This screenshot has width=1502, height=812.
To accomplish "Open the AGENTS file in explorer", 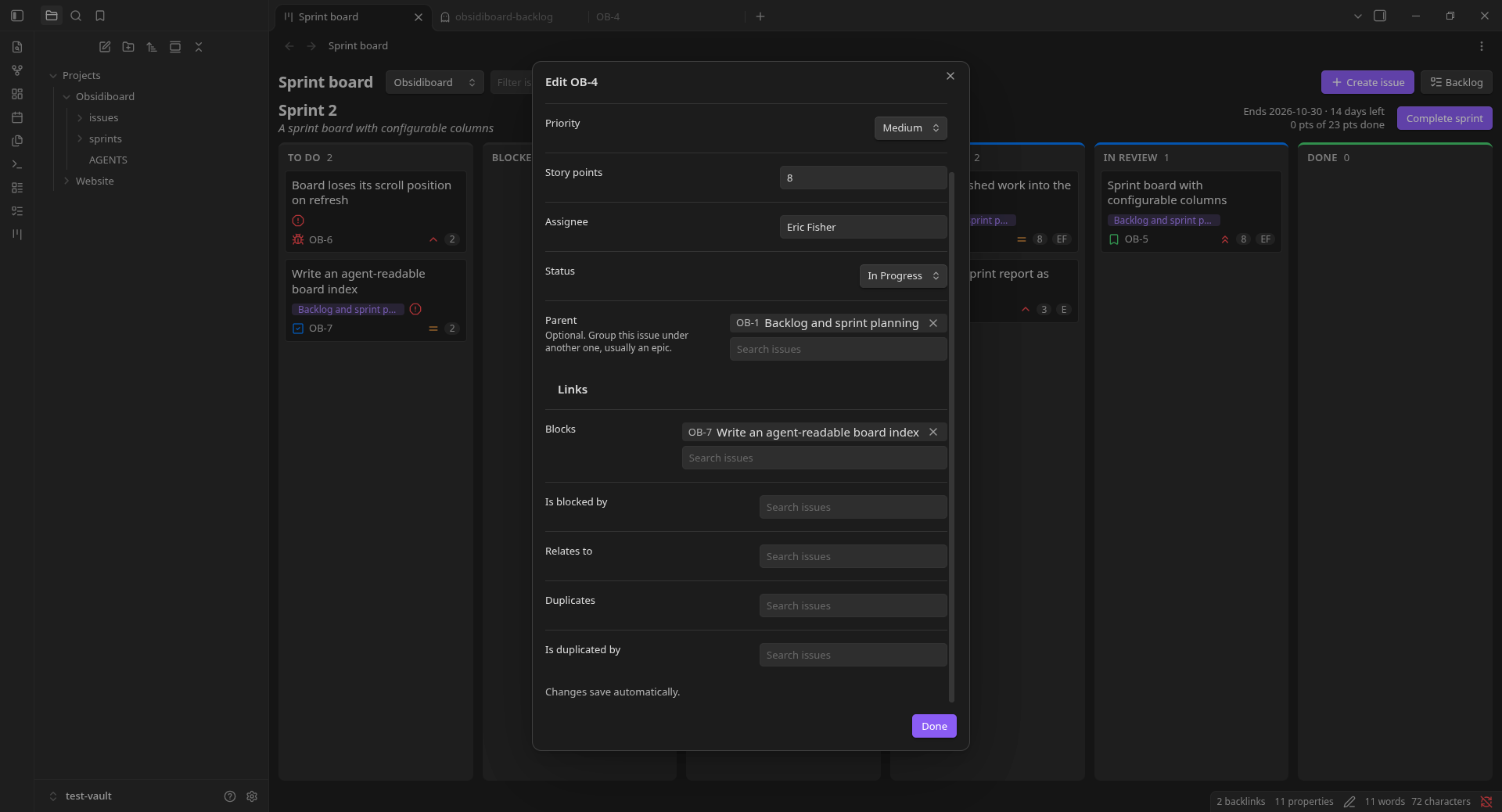I will [x=108, y=160].
